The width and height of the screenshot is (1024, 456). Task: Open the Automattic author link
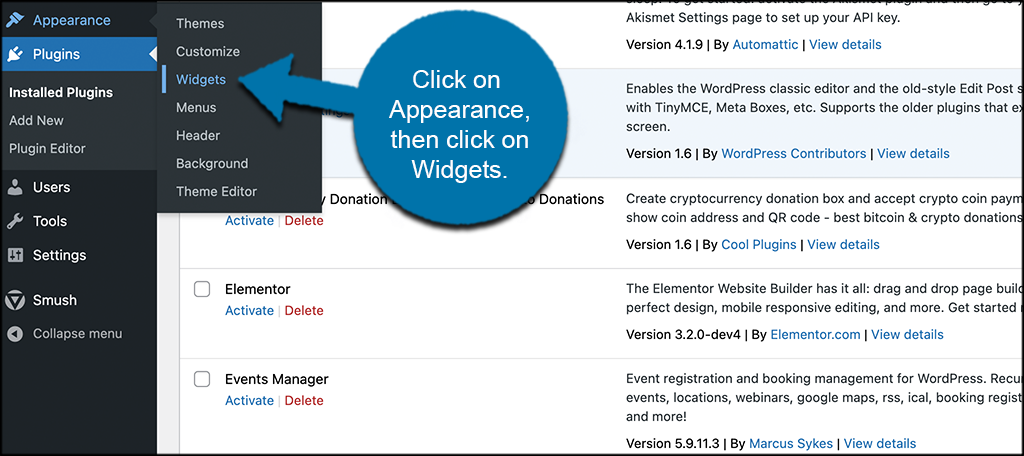(x=765, y=44)
